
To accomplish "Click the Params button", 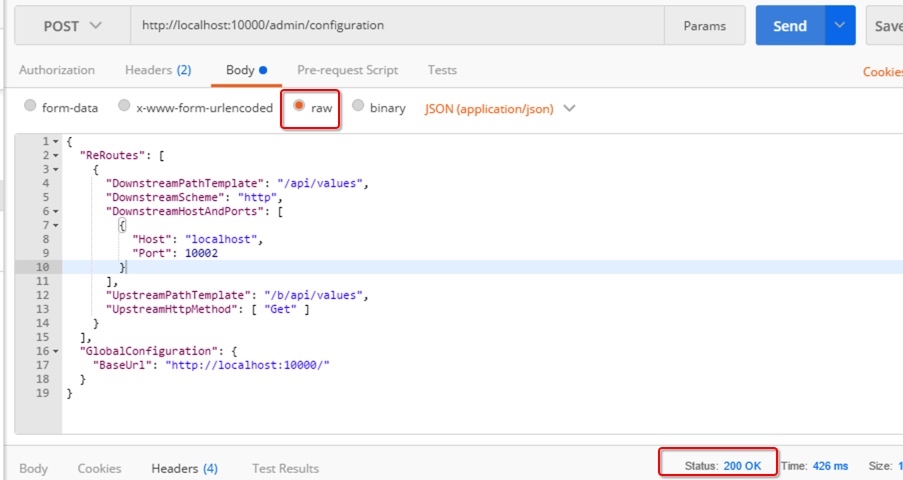I will pos(704,25).
